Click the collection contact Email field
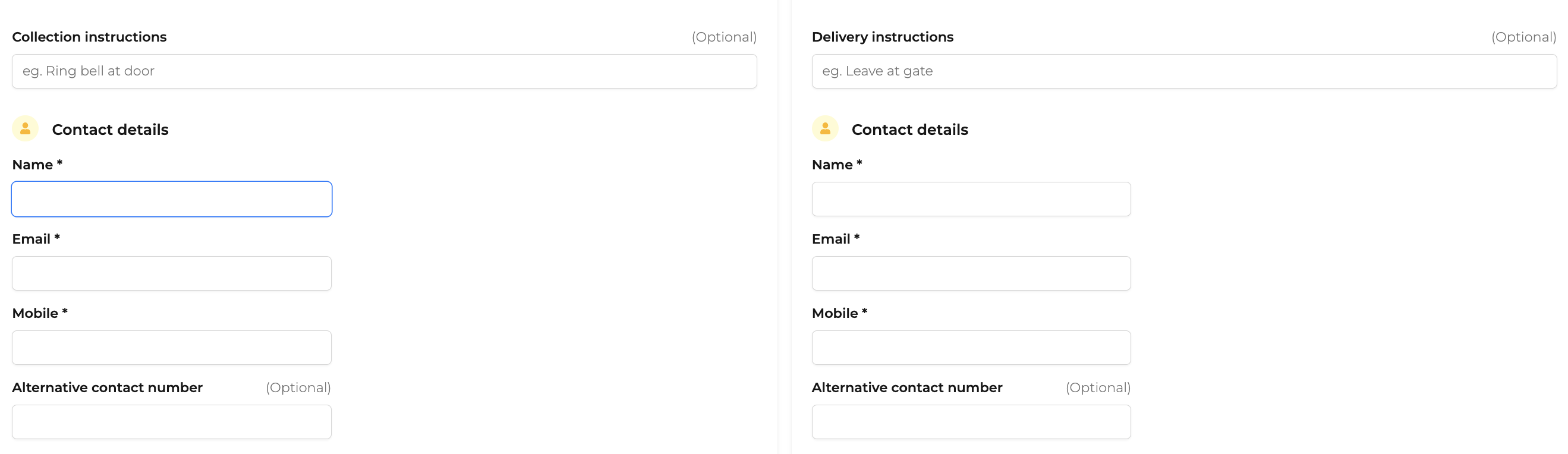1568x454 pixels. click(x=172, y=273)
